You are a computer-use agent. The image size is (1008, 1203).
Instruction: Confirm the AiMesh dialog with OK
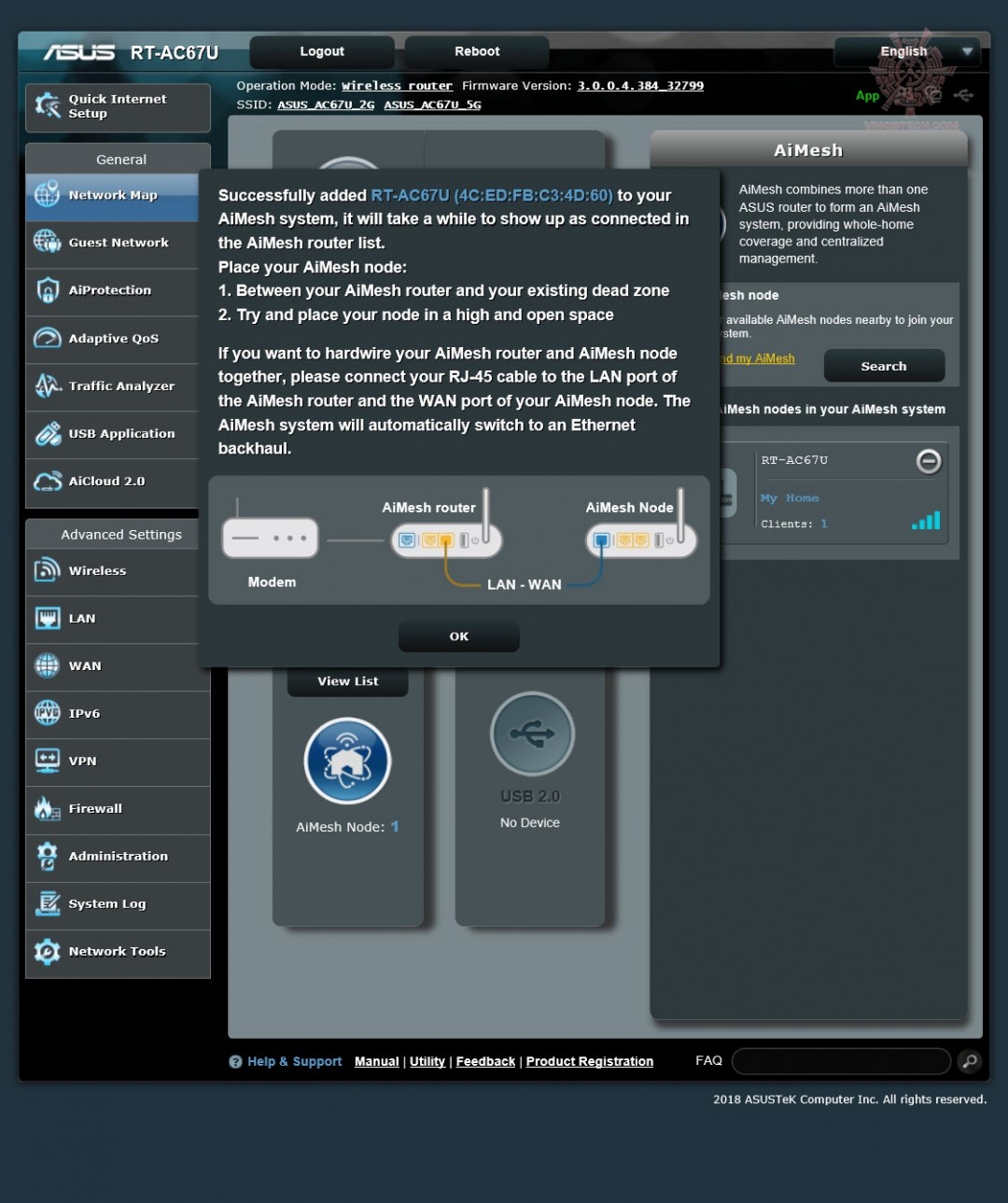459,636
